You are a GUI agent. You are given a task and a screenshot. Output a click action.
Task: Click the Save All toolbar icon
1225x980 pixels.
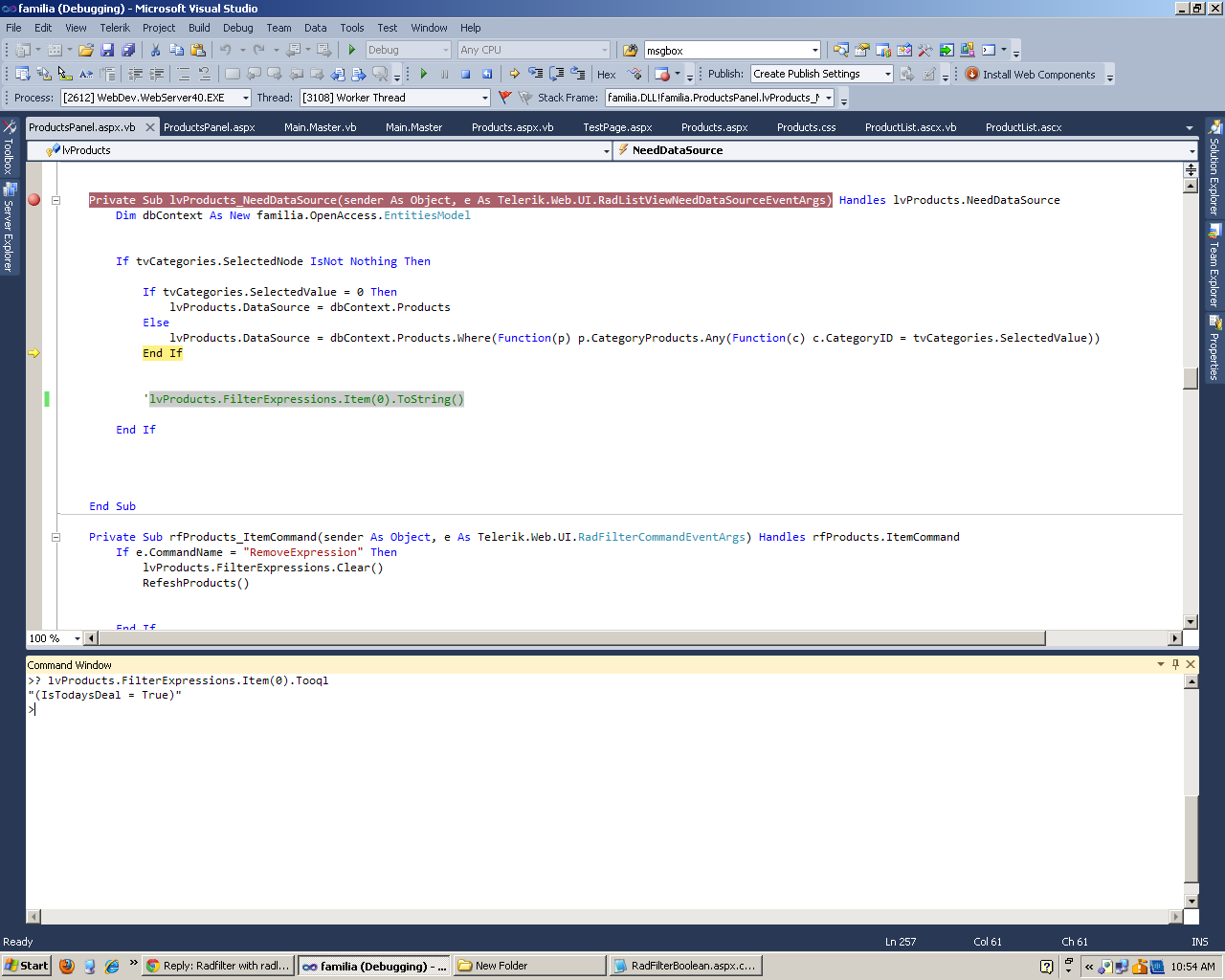point(128,50)
